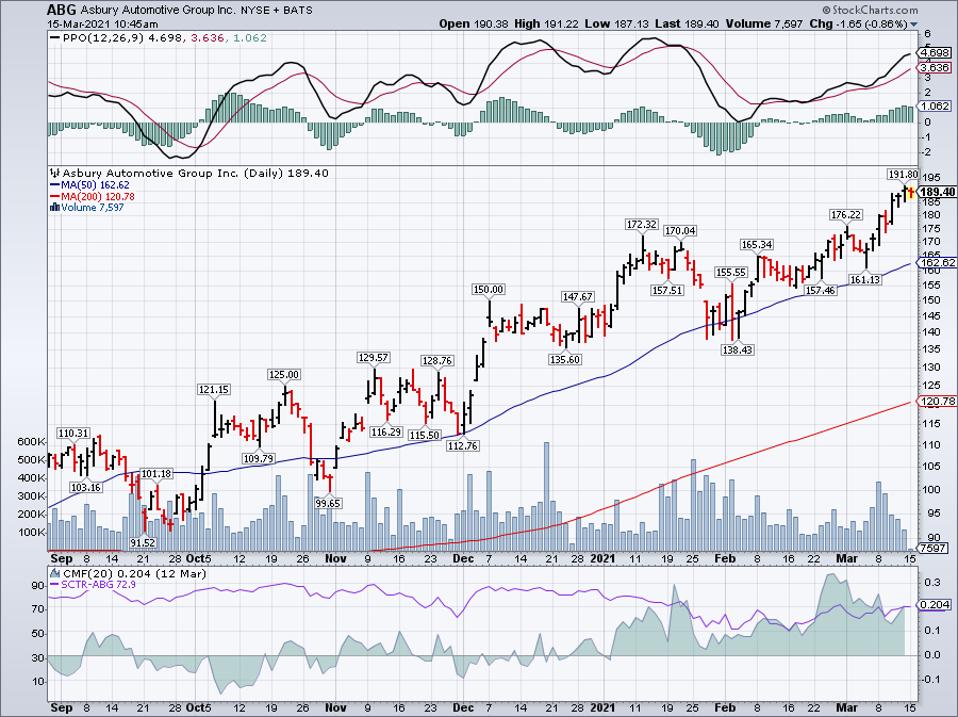
Task: Click the SCTR-ABG 72.9 legend entry
Action: [x=92, y=585]
